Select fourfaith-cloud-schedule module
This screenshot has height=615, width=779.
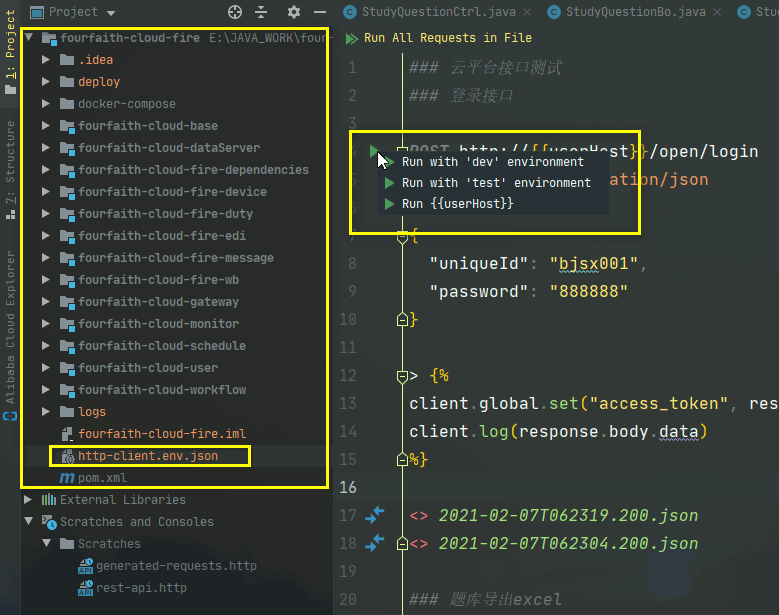pos(162,346)
